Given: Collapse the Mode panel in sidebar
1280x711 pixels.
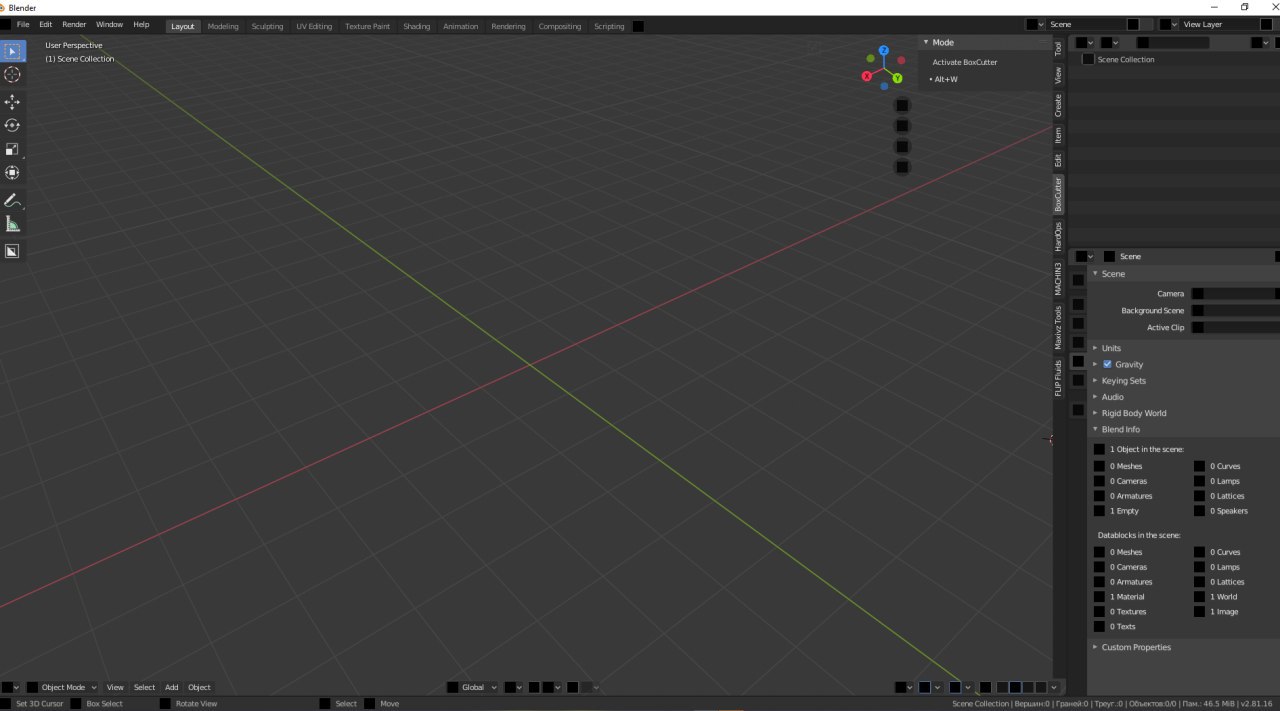Looking at the screenshot, I should click(x=925, y=42).
